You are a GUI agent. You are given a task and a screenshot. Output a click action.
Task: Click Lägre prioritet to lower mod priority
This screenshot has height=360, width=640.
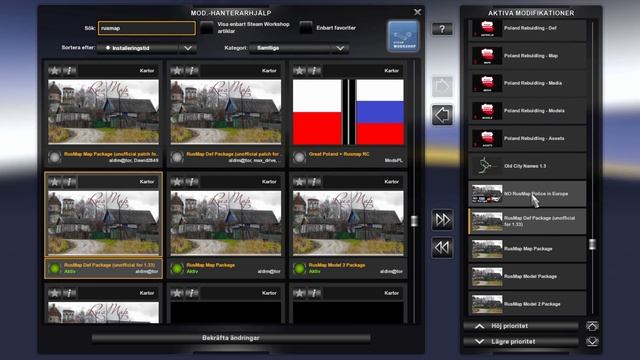click(521, 341)
